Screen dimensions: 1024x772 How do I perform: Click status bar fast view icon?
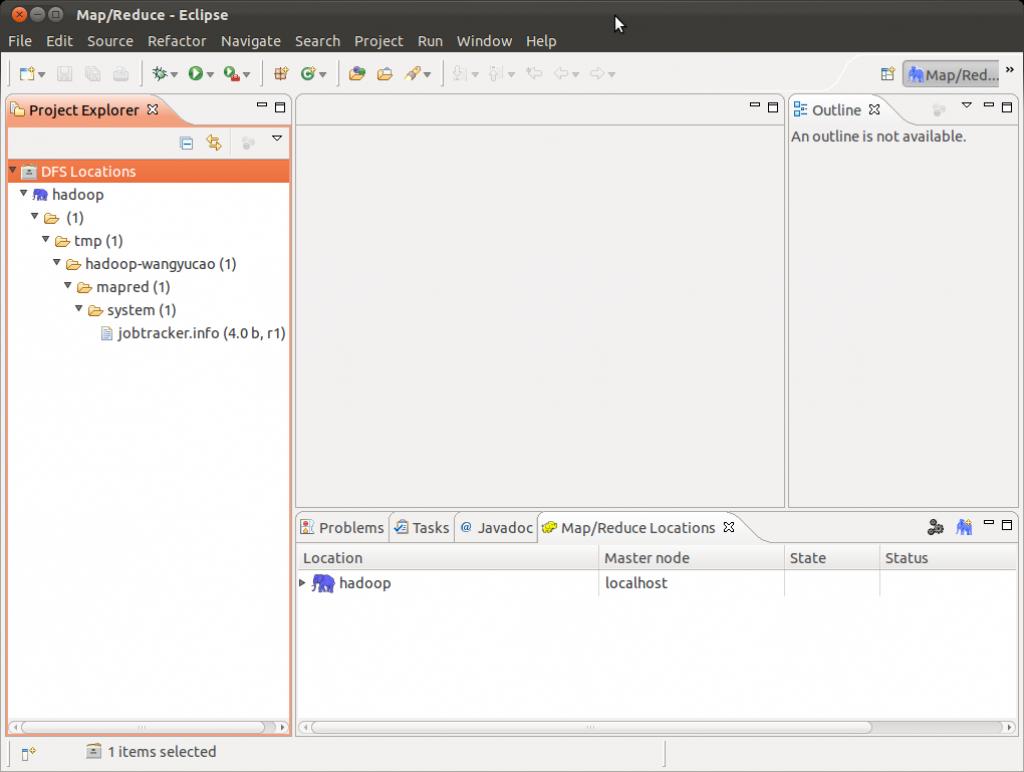click(27, 754)
